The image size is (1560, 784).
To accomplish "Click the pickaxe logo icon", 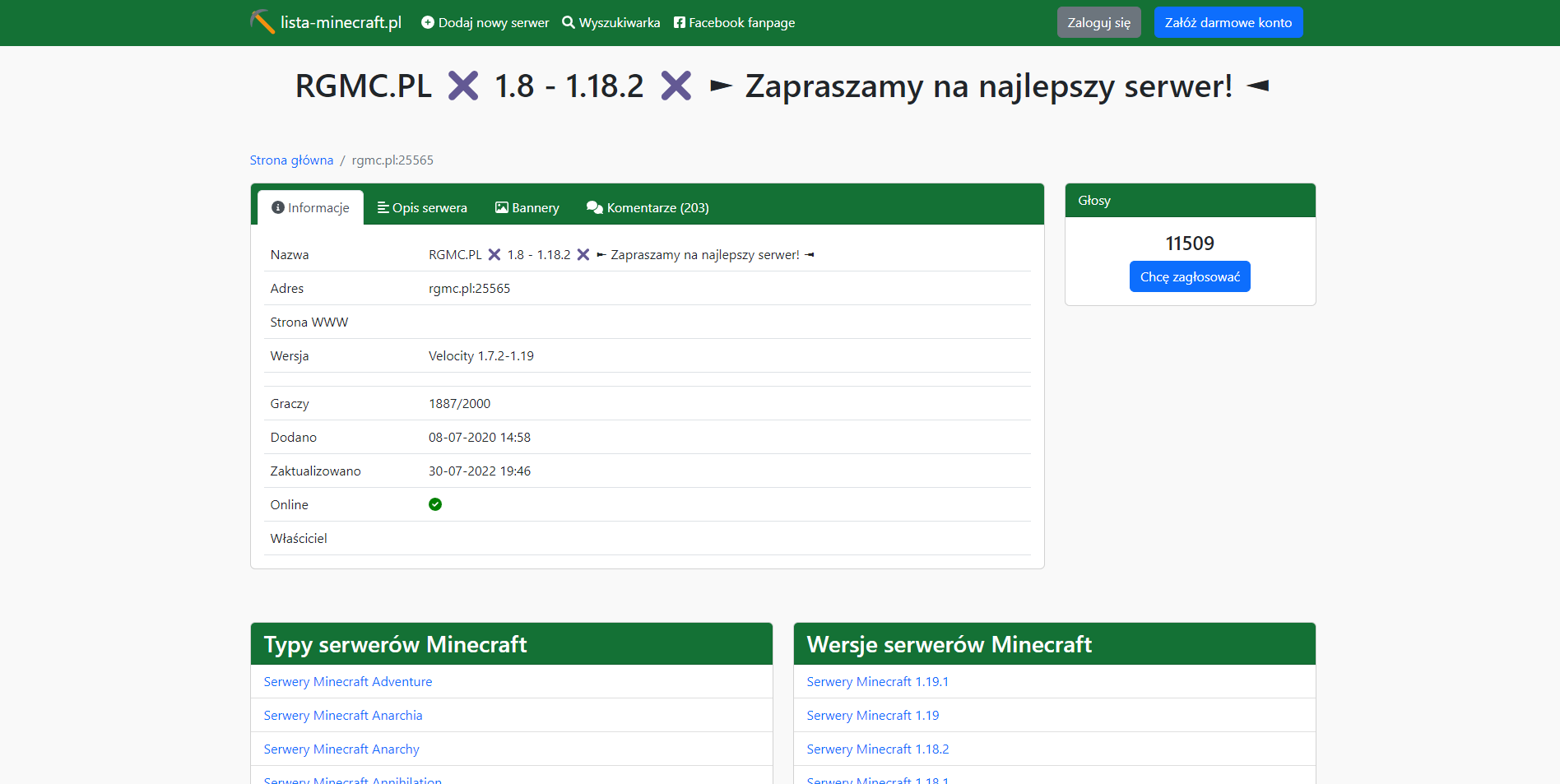I will [262, 22].
